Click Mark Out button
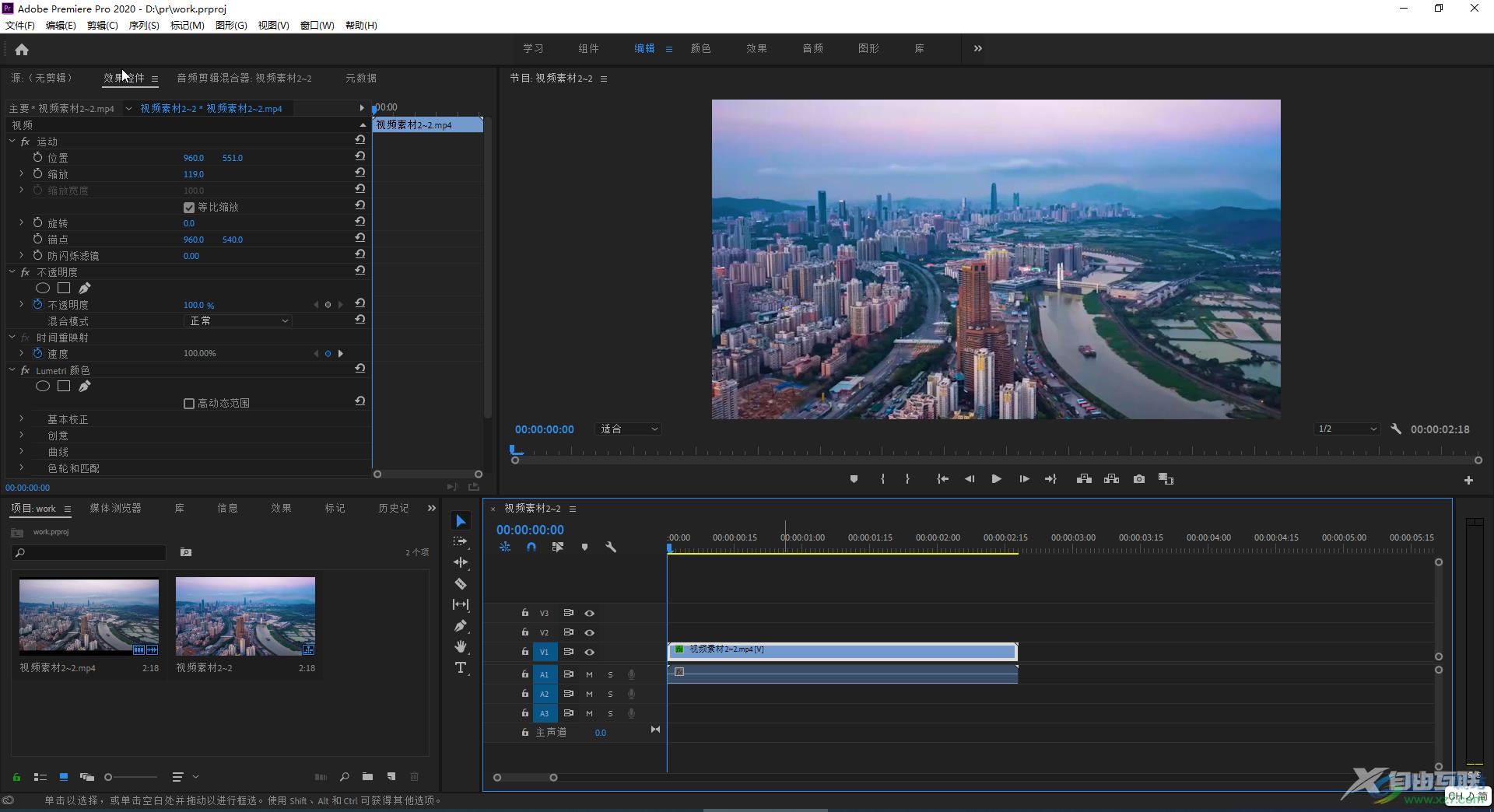The image size is (1494, 812). pos(907,479)
